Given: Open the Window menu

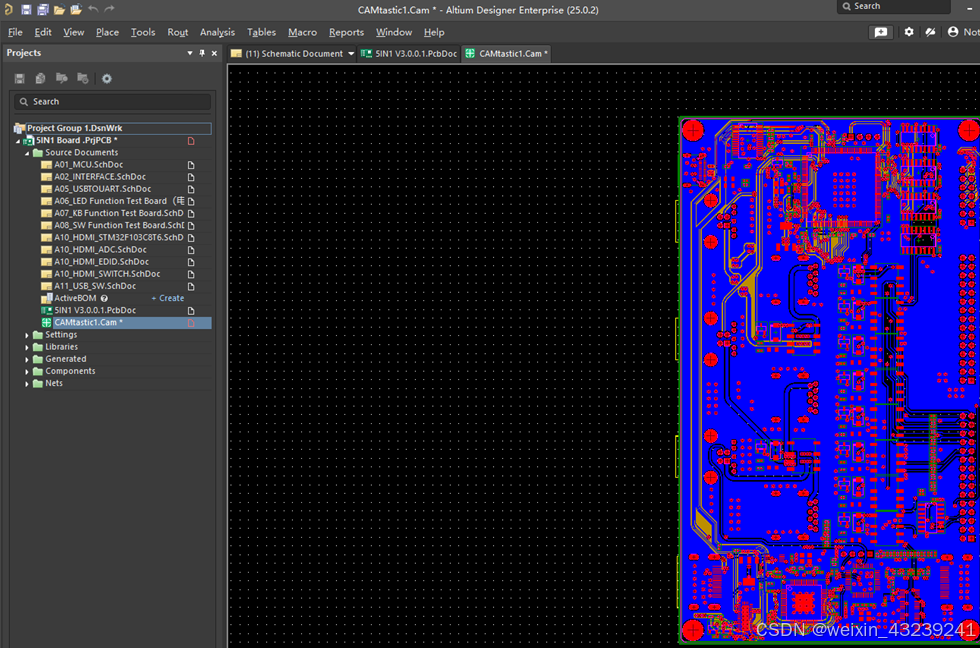Looking at the screenshot, I should point(394,32).
